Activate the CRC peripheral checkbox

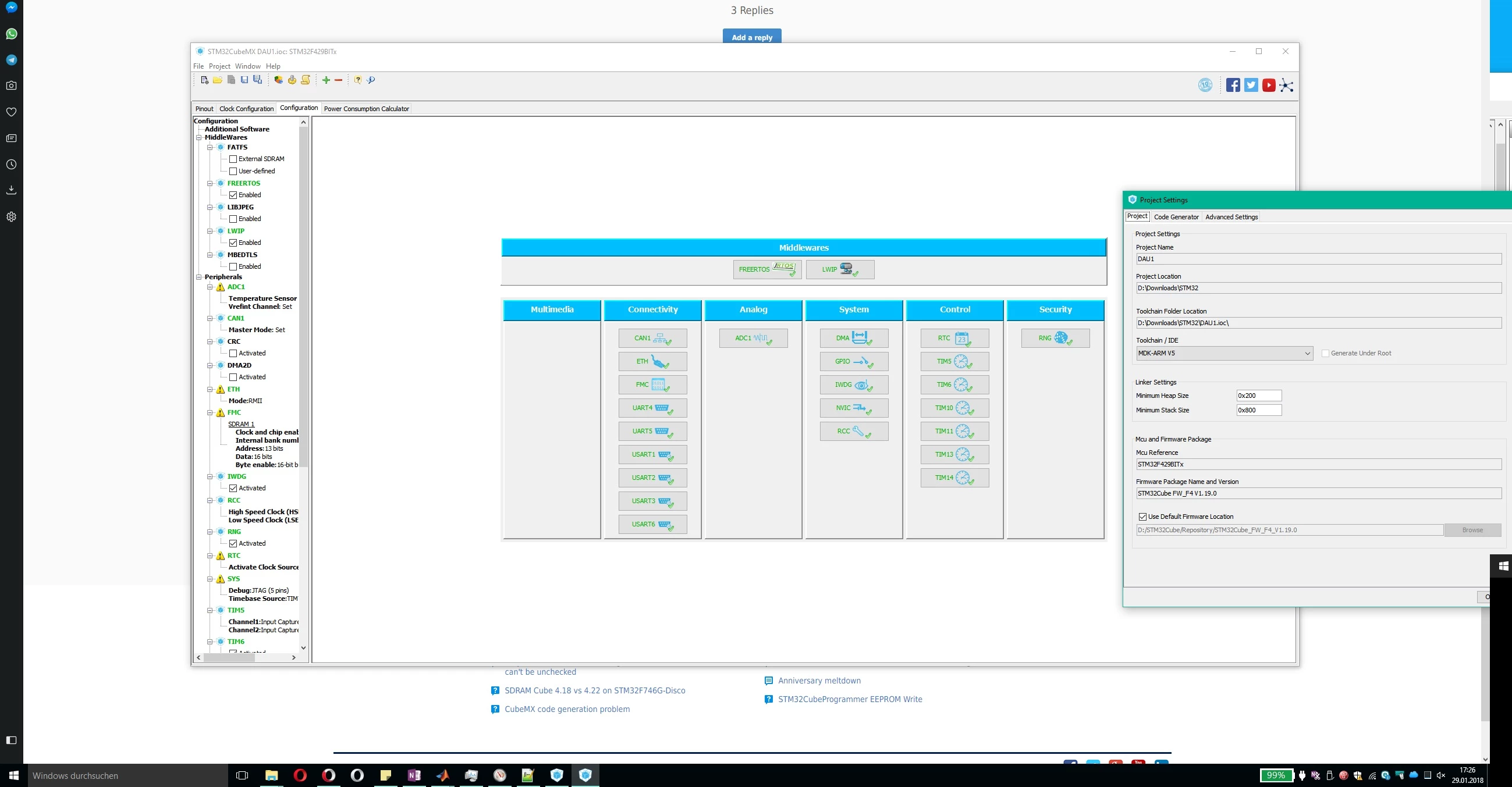coord(233,354)
